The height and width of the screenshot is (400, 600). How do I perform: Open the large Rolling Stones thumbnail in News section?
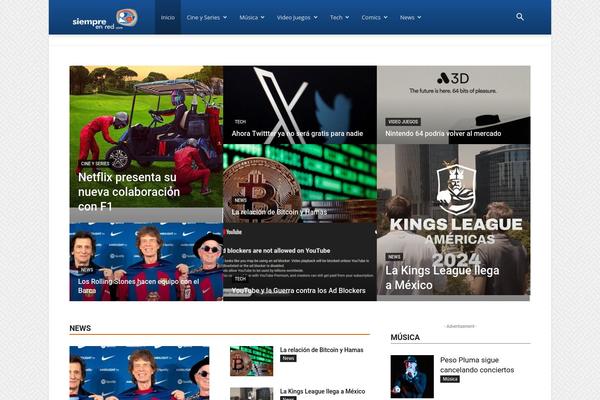tap(139, 373)
